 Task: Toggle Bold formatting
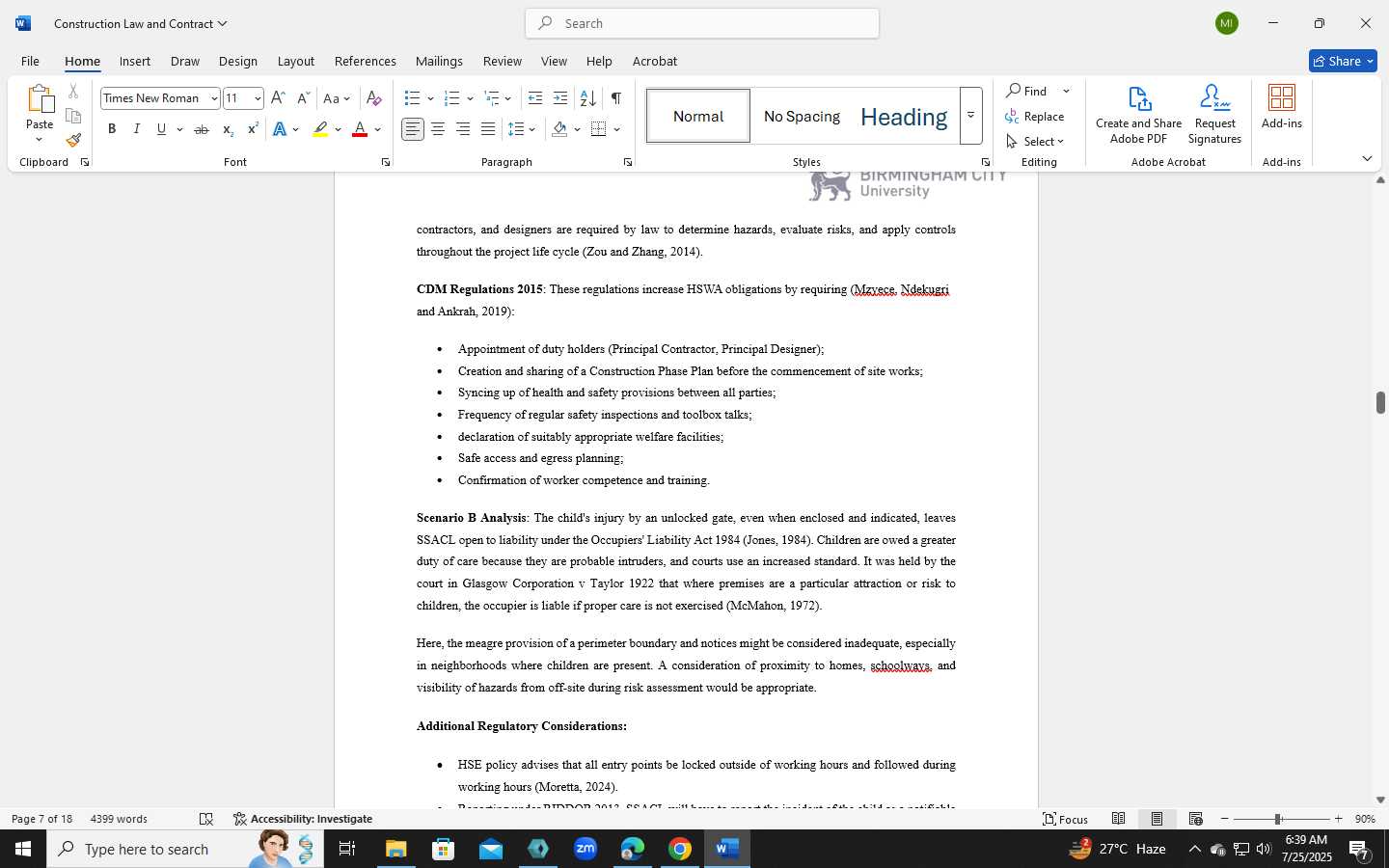click(x=112, y=129)
